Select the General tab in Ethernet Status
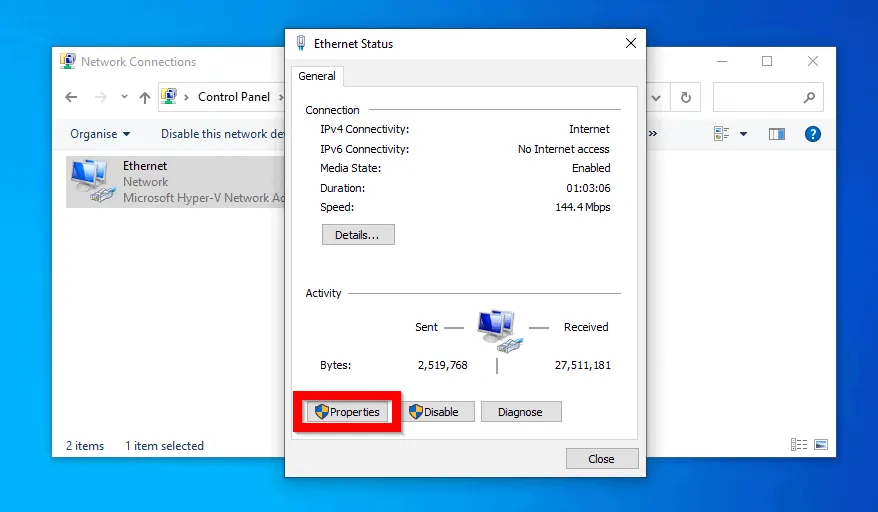878x512 pixels. (317, 76)
